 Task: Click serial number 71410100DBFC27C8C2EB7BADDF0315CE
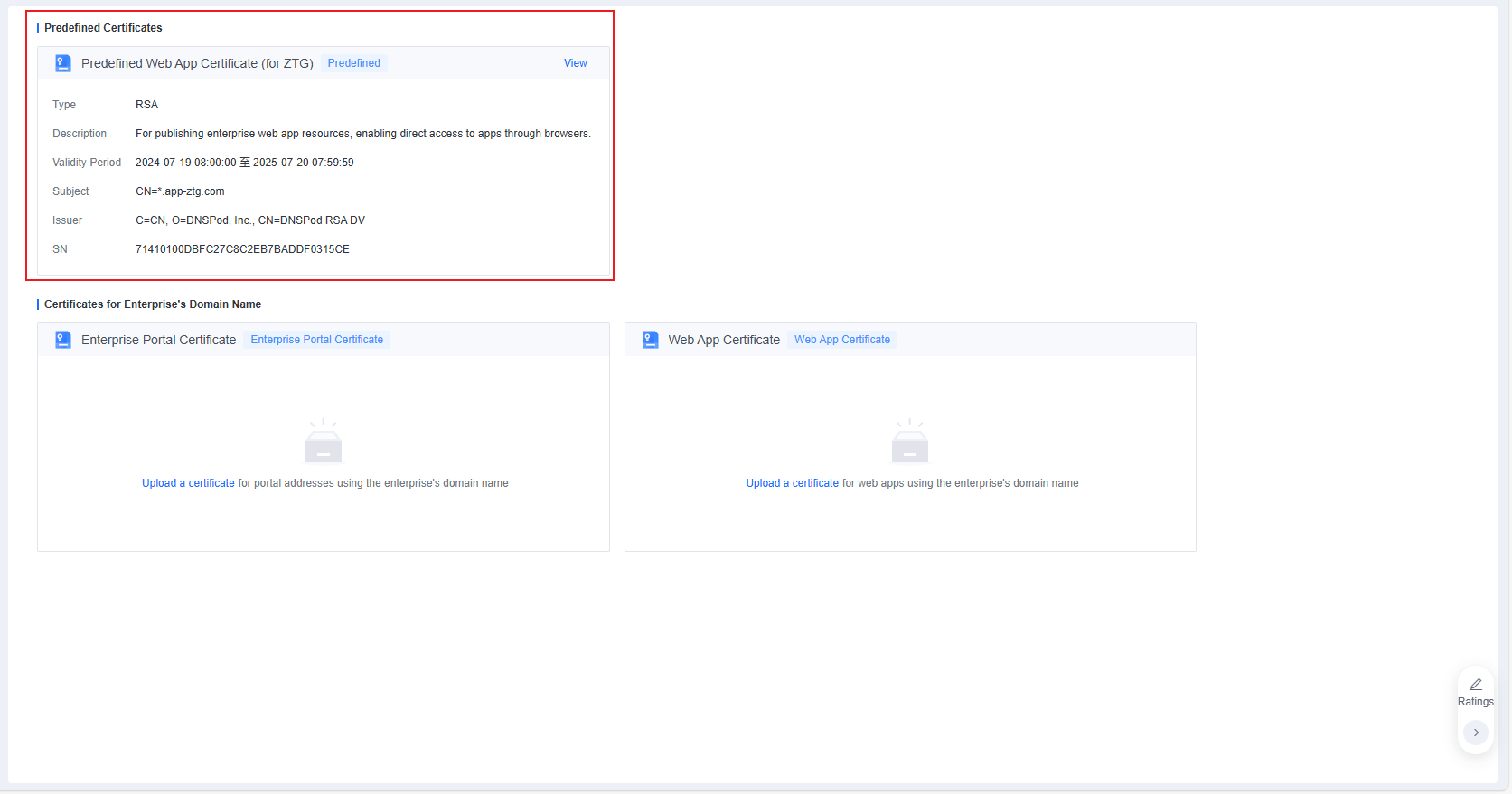coord(242,249)
